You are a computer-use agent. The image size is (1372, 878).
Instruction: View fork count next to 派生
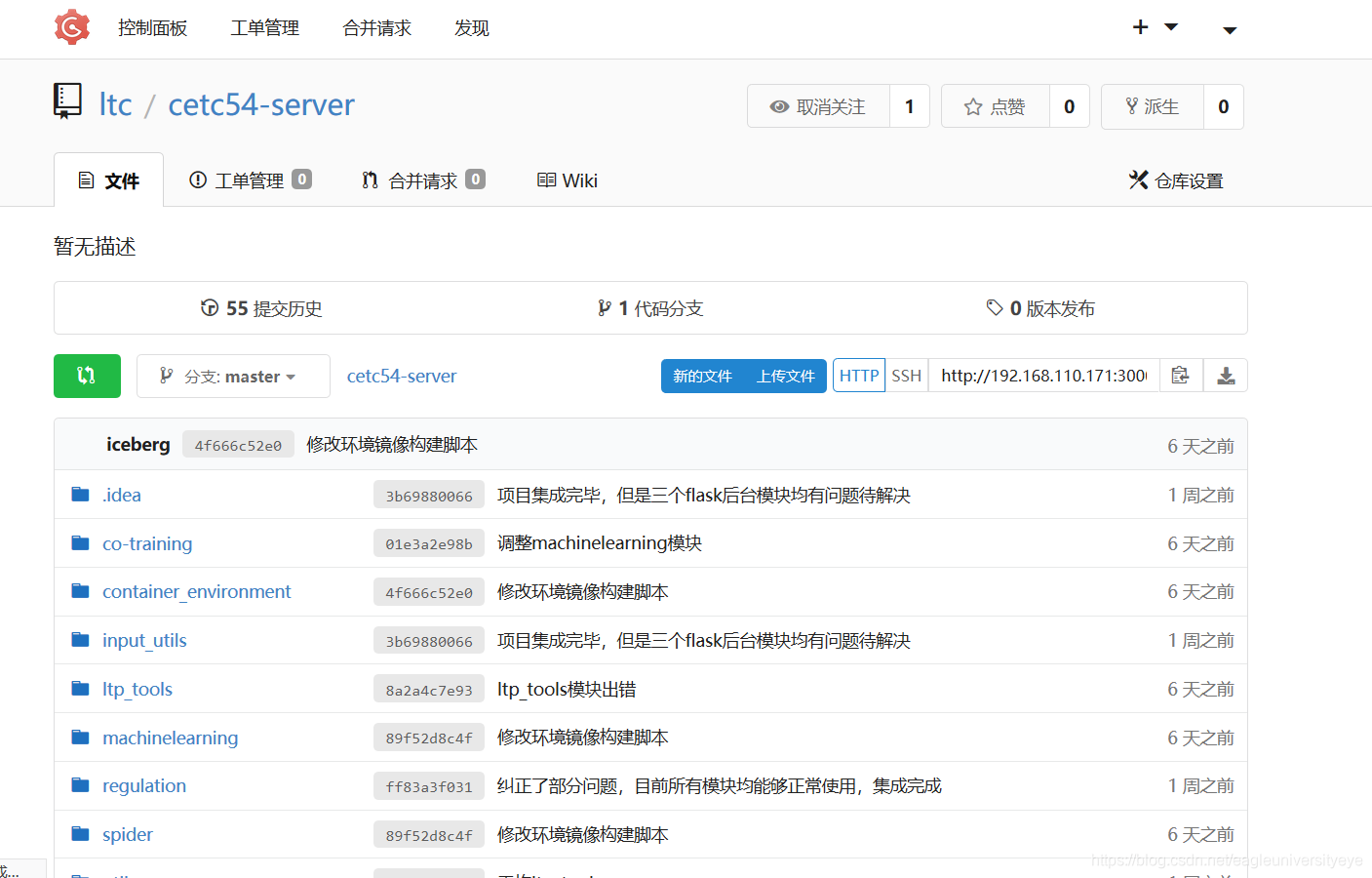[1224, 106]
